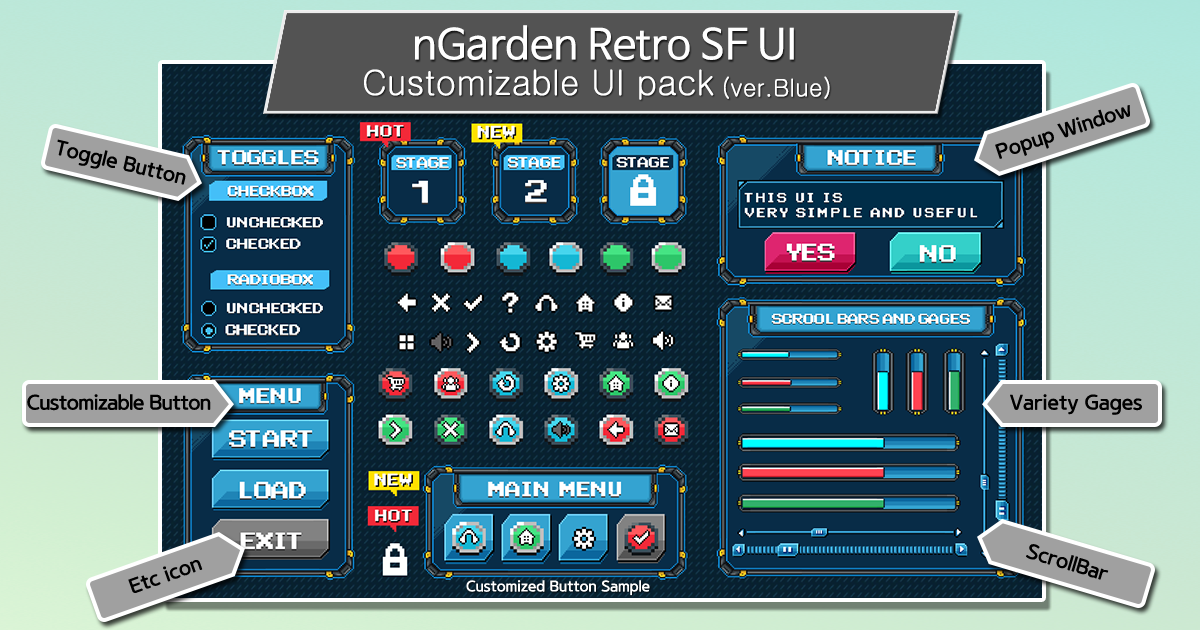
Task: Click the gear button in Main Menu panel
Action: tap(583, 538)
